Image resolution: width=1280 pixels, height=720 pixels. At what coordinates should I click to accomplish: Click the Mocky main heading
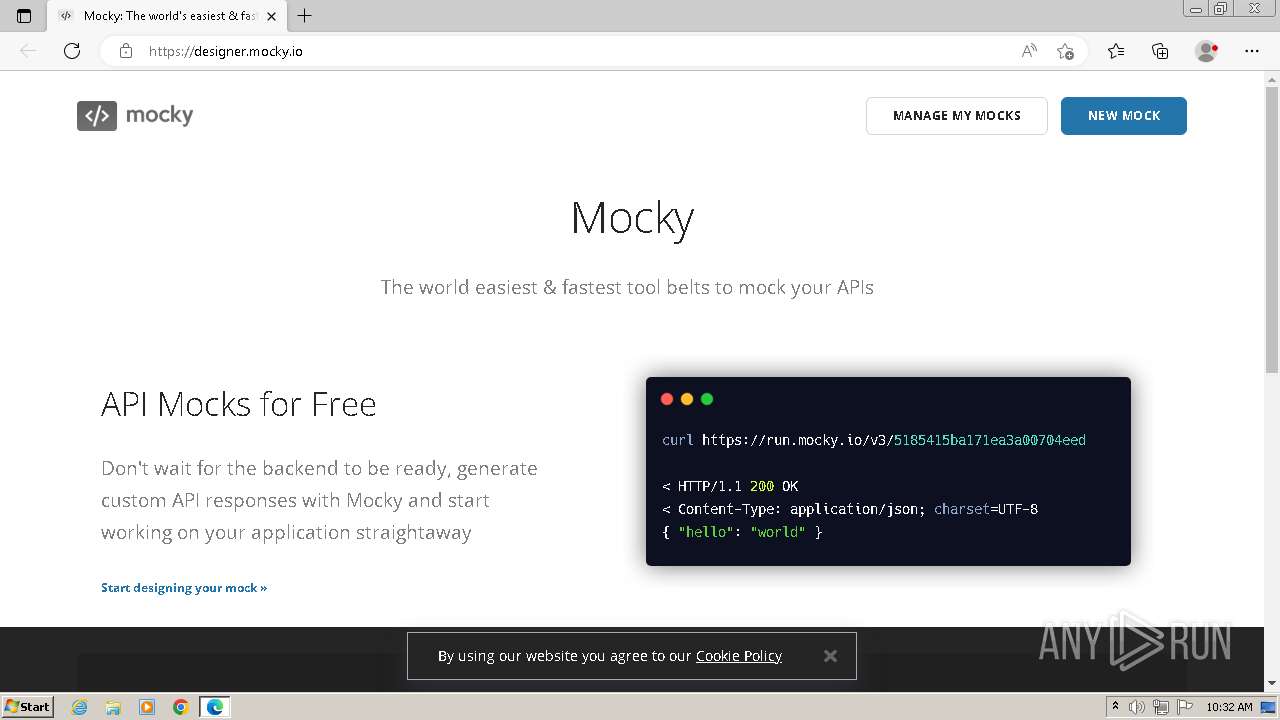click(632, 218)
